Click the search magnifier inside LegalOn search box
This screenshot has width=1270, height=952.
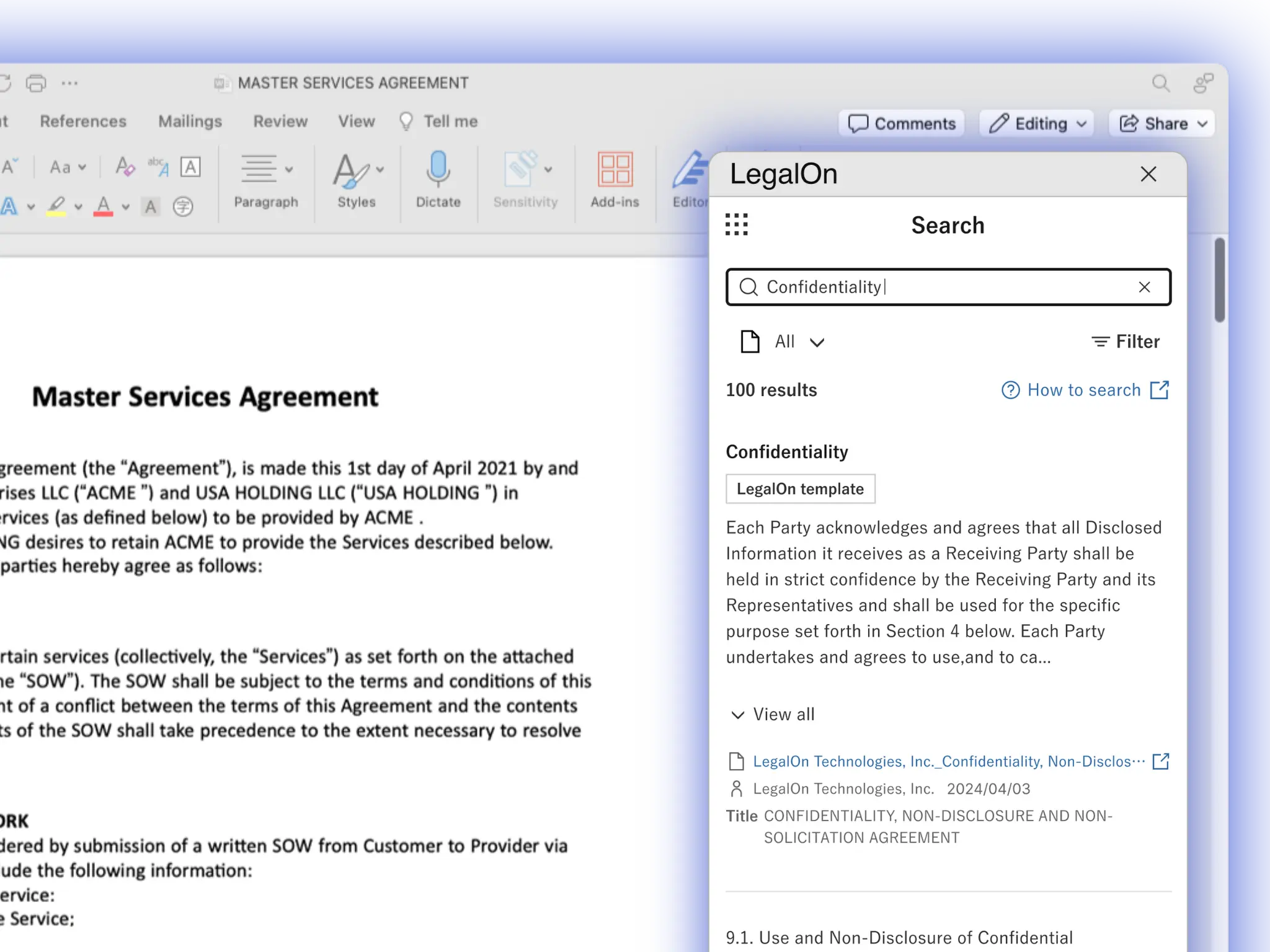(749, 287)
